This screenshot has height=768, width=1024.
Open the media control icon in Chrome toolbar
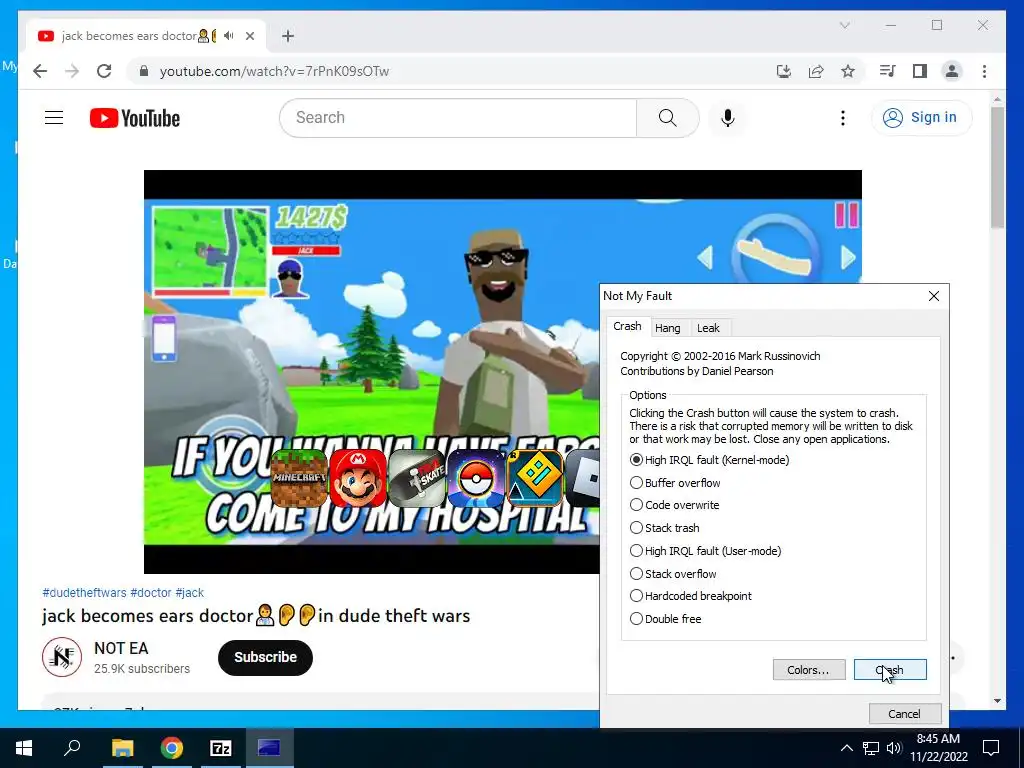887,71
